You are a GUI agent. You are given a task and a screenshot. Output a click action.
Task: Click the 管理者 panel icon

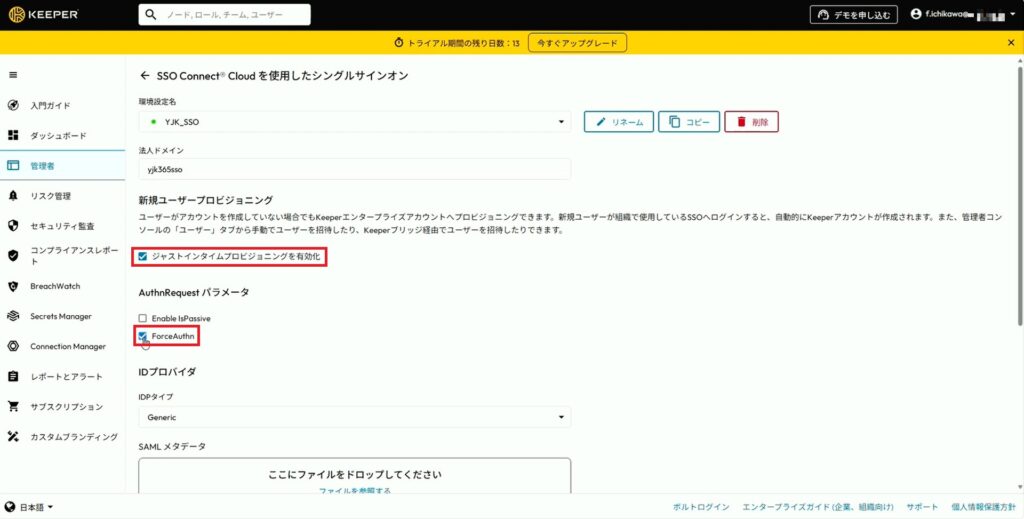pyautogui.click(x=13, y=165)
